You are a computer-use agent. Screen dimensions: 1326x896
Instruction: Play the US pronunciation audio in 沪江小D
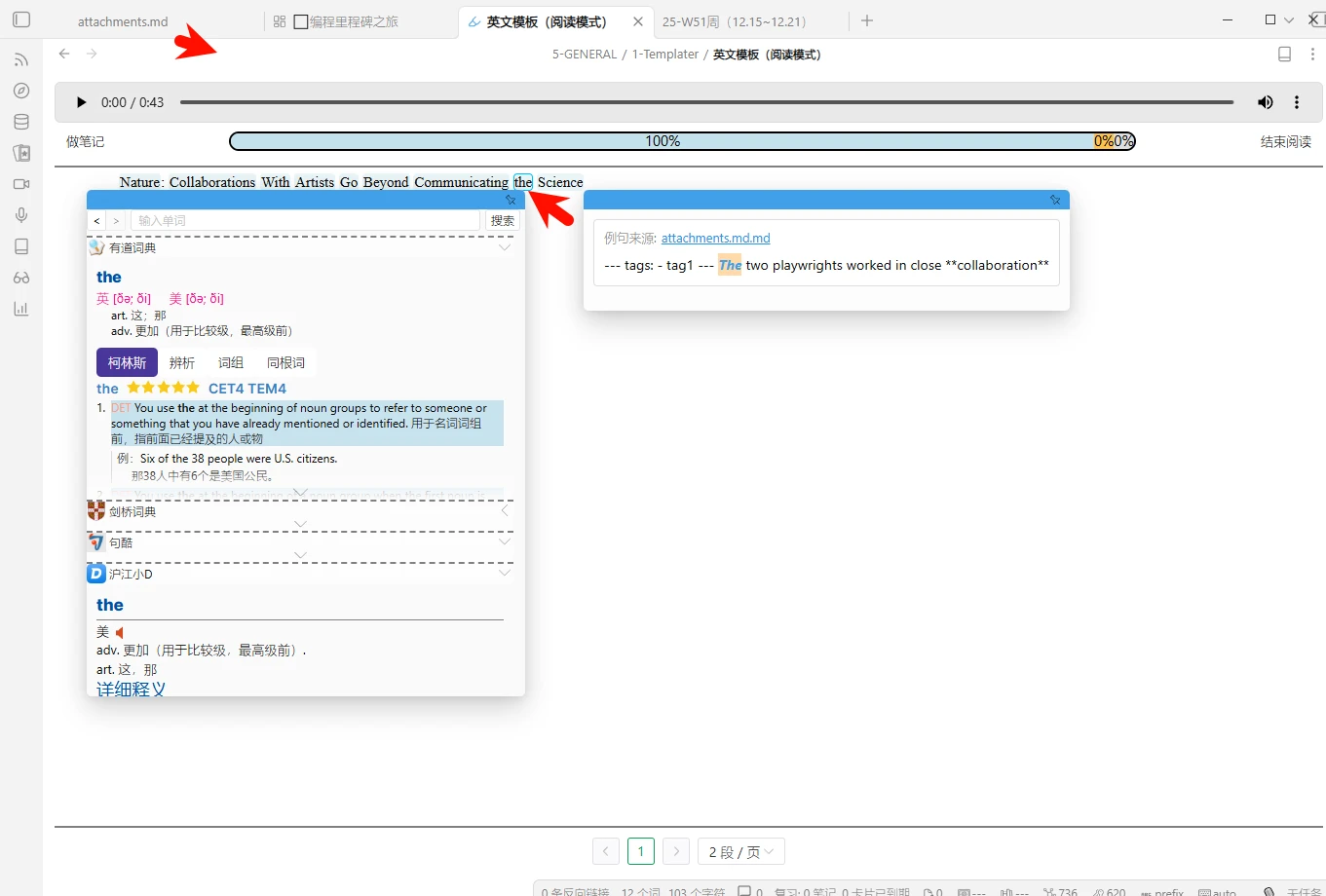tap(120, 633)
